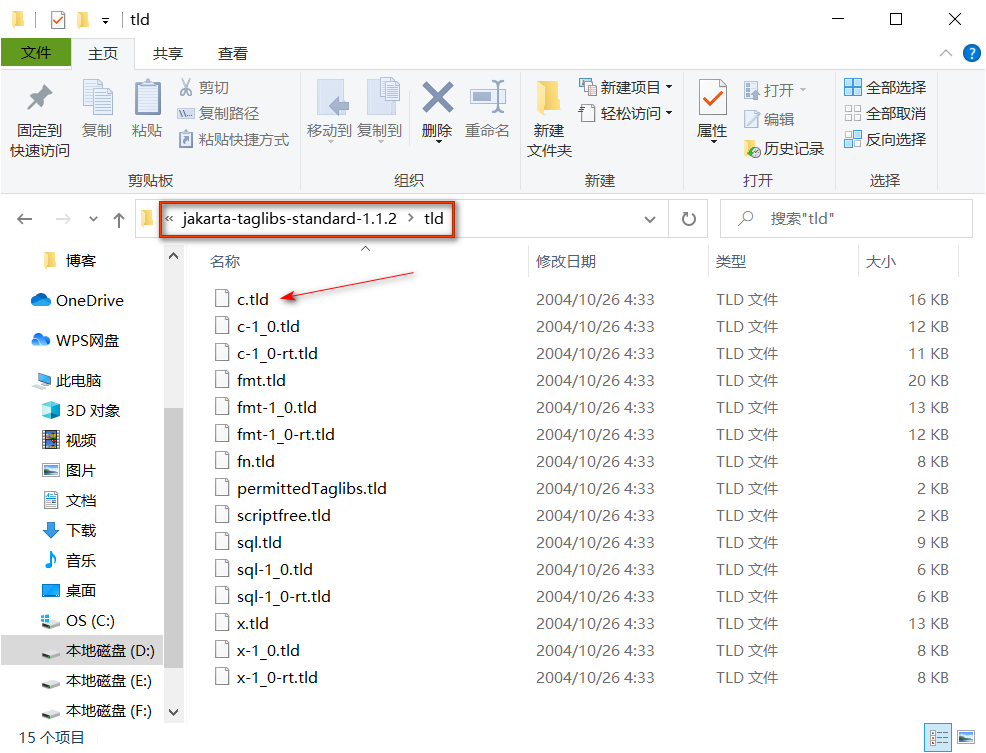Viewport: 986px width, 753px height.
Task: Sort by Name (名称) column header
Action: [225, 261]
